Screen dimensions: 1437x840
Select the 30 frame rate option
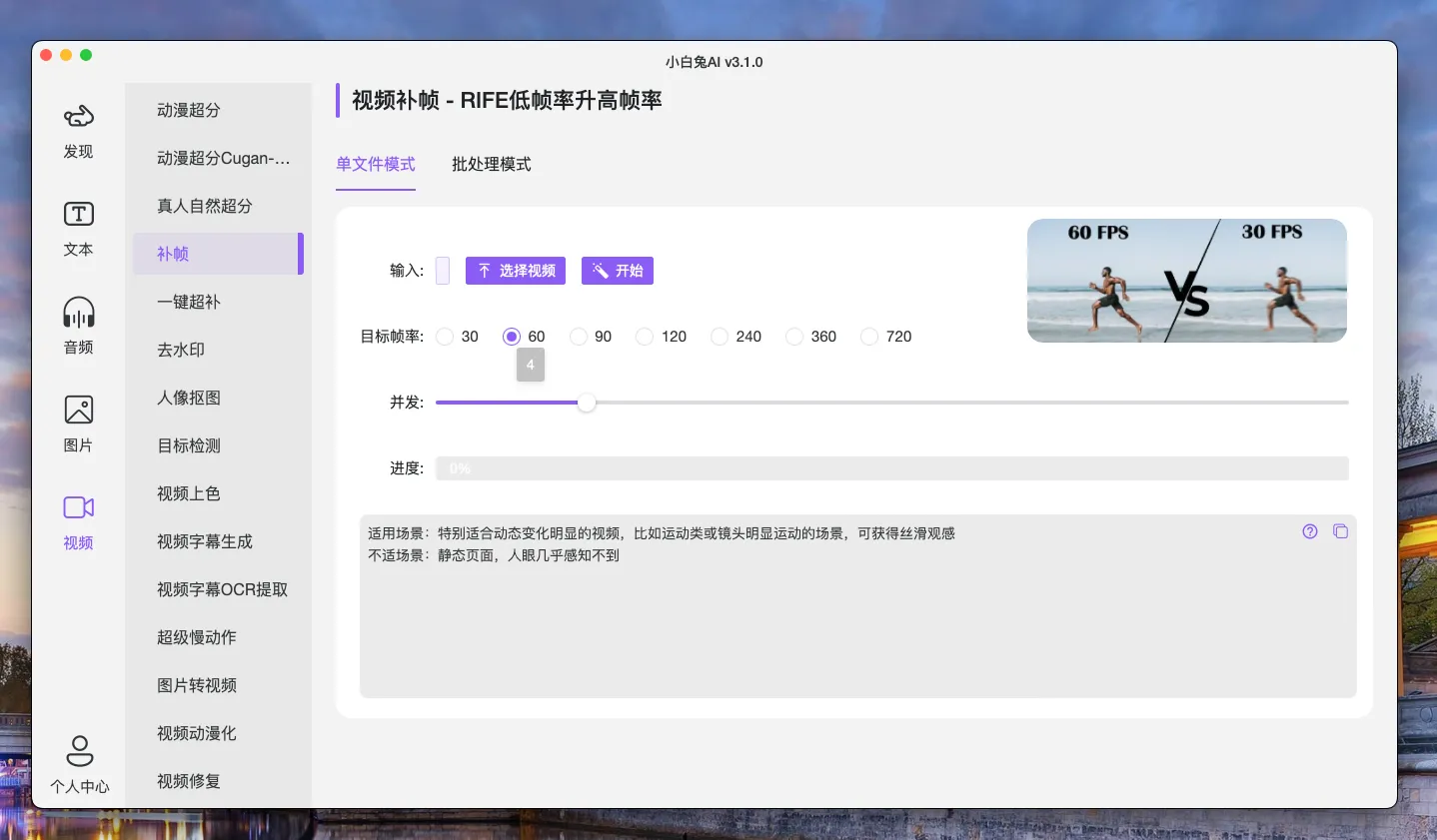[445, 337]
